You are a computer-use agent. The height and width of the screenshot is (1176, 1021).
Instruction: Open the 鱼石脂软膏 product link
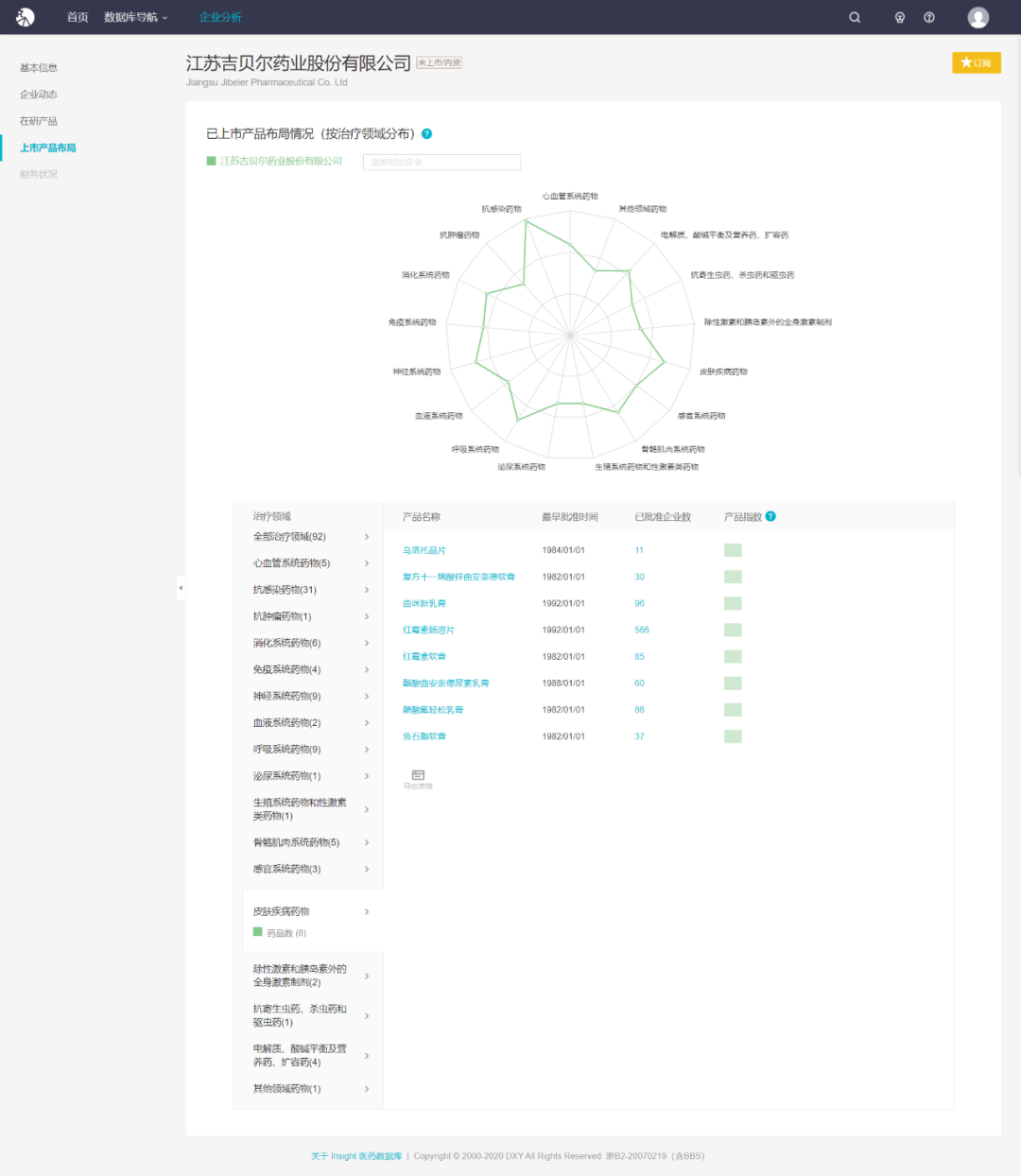point(424,735)
